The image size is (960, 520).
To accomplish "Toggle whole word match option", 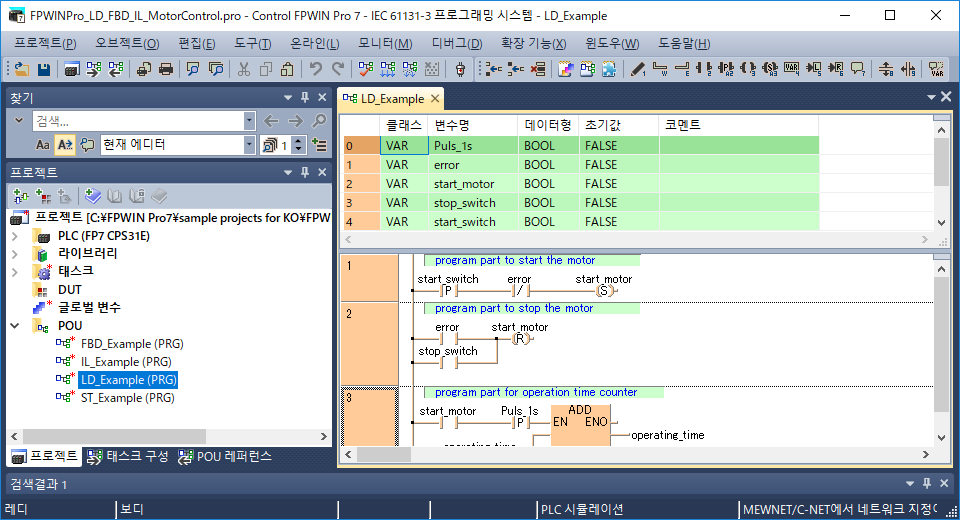I will click(65, 145).
